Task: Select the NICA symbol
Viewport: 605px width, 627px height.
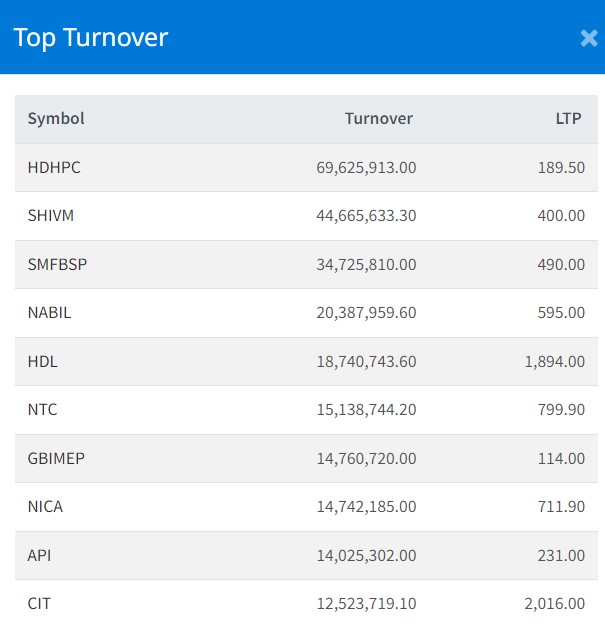Action: (45, 507)
